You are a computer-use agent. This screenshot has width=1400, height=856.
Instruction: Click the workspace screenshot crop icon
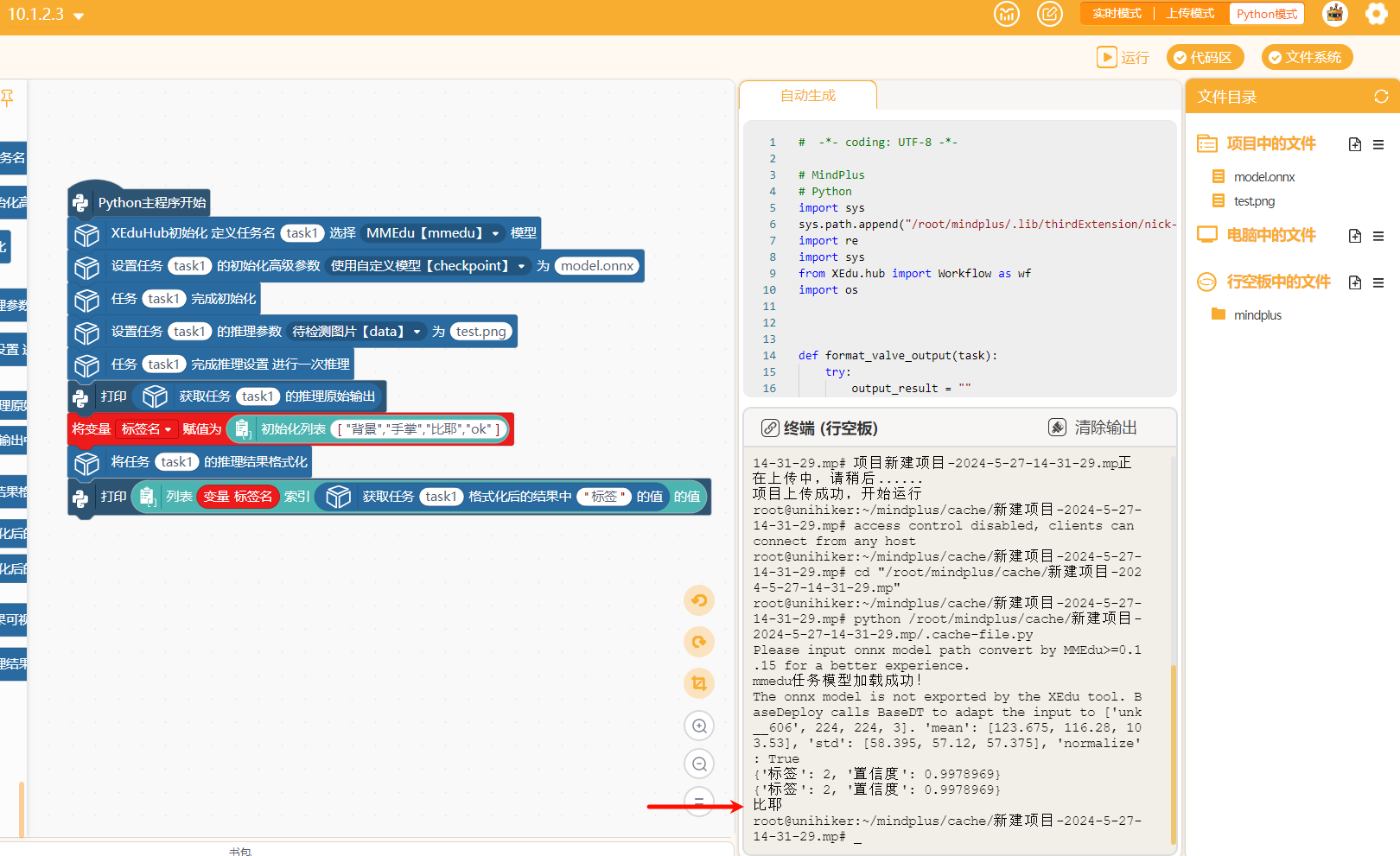(699, 683)
